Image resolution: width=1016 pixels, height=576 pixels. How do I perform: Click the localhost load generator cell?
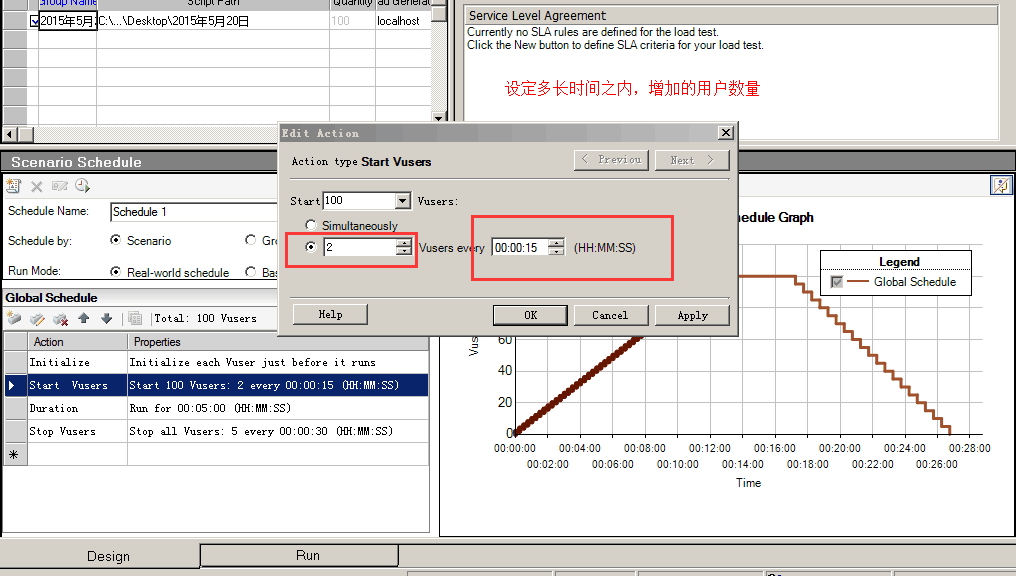point(403,21)
